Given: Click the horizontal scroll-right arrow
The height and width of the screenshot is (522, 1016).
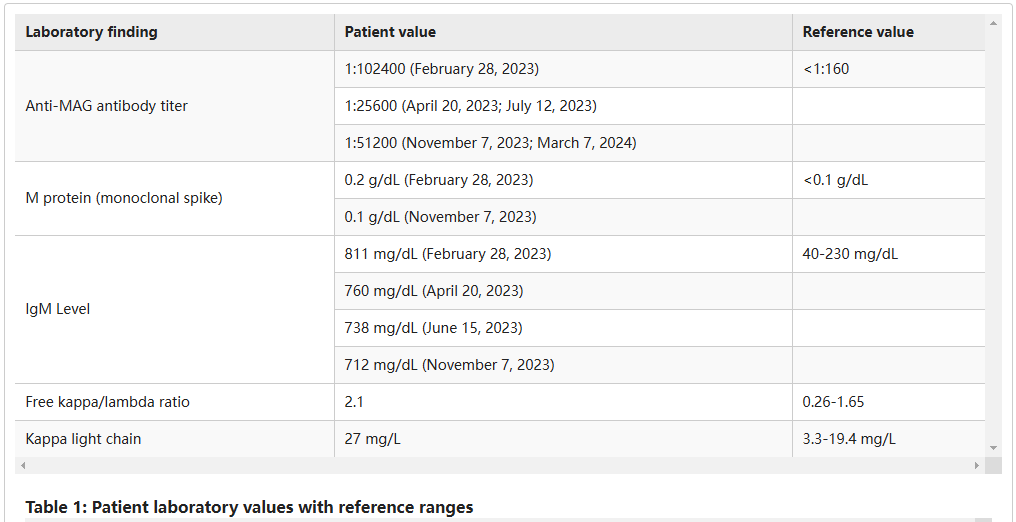Looking at the screenshot, I should (977, 466).
